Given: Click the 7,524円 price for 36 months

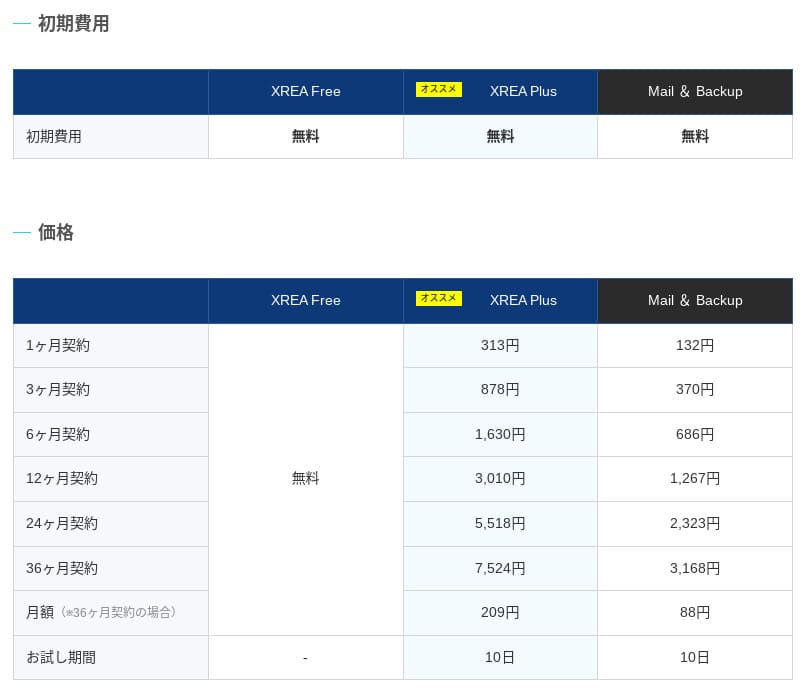Looking at the screenshot, I should point(500,568).
